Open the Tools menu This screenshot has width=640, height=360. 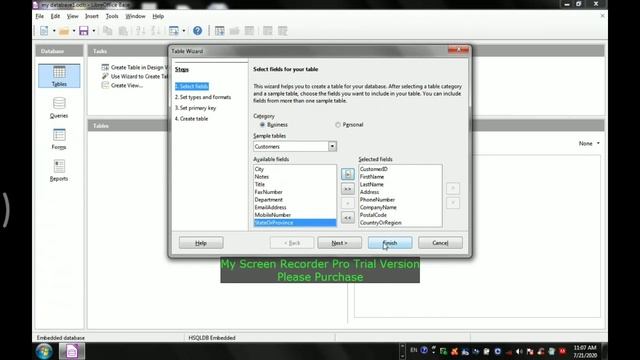point(112,16)
